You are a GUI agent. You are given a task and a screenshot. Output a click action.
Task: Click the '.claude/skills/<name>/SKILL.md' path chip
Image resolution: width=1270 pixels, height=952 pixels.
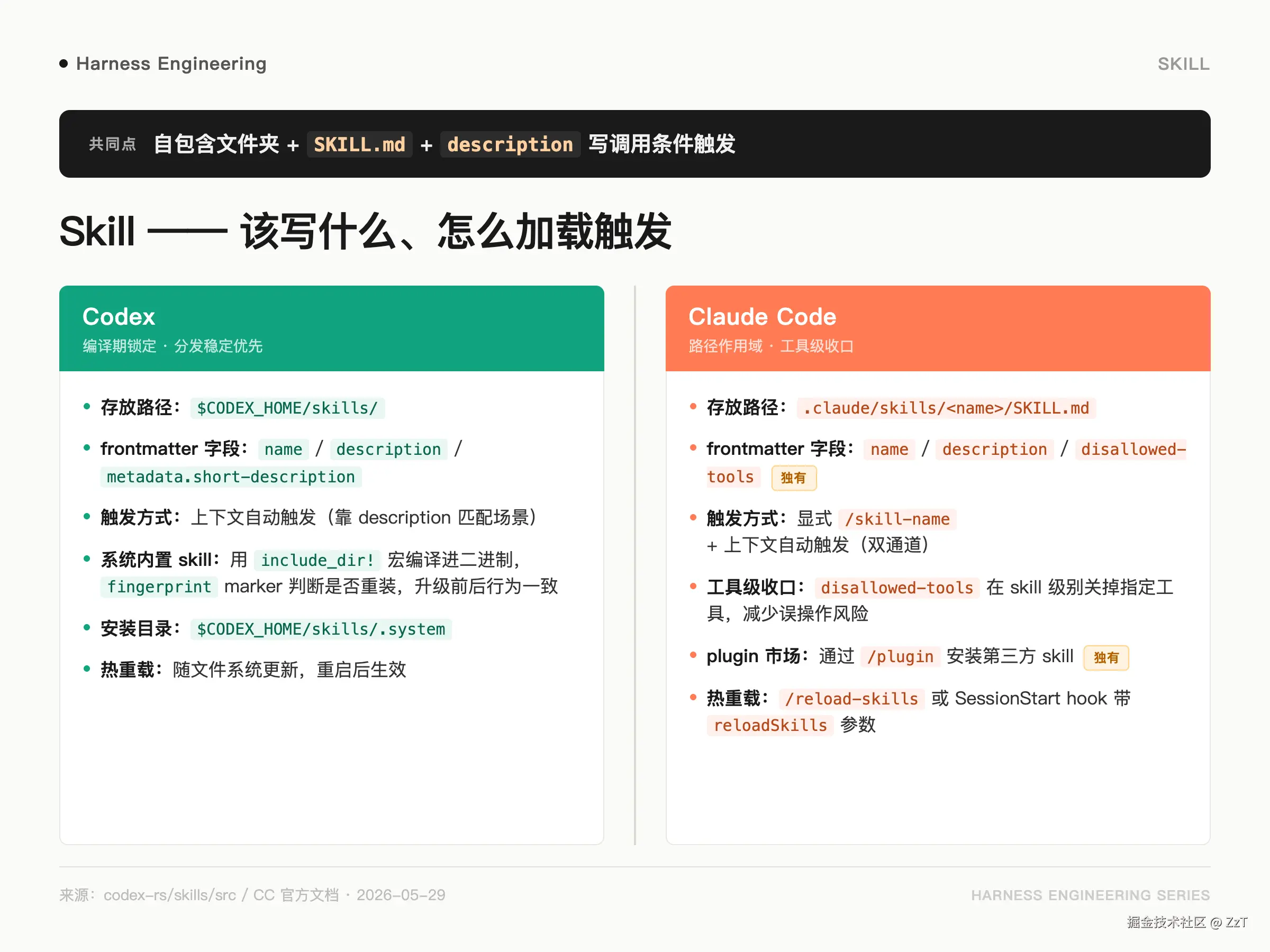click(x=946, y=408)
